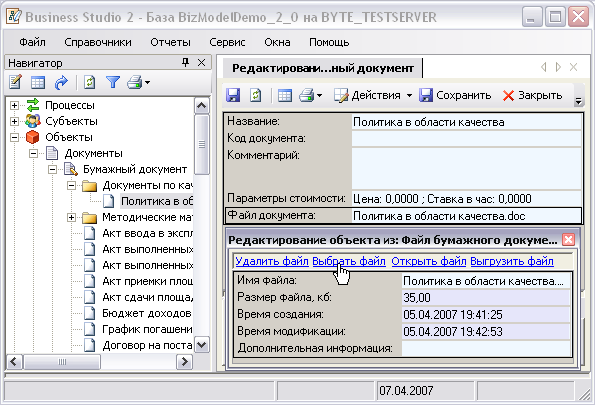Click the Выгрузить файл link
This screenshot has width=595, height=405.
(x=512, y=261)
